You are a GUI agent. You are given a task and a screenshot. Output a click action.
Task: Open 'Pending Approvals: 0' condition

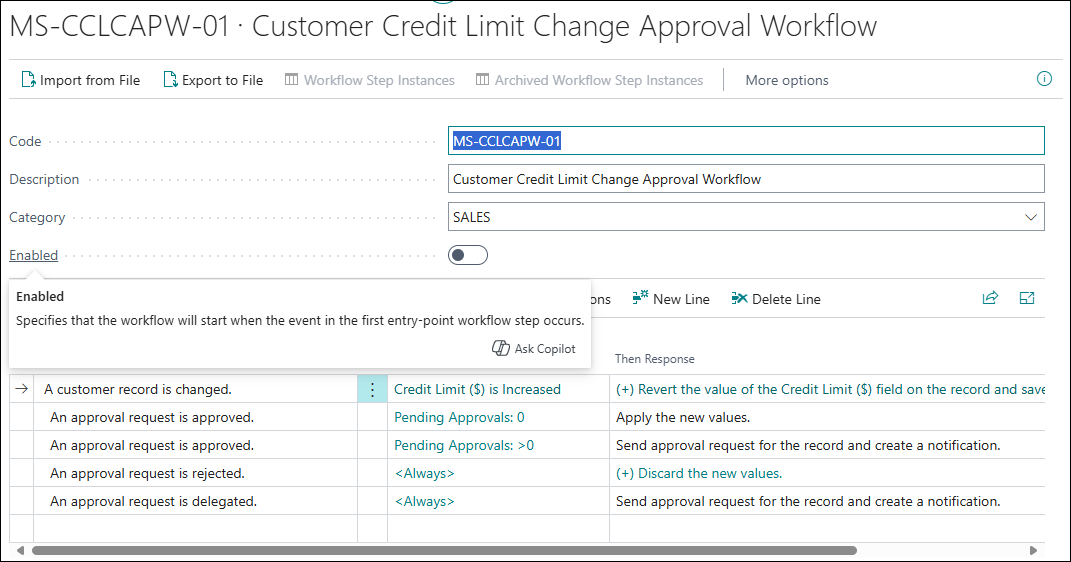pyautogui.click(x=459, y=417)
